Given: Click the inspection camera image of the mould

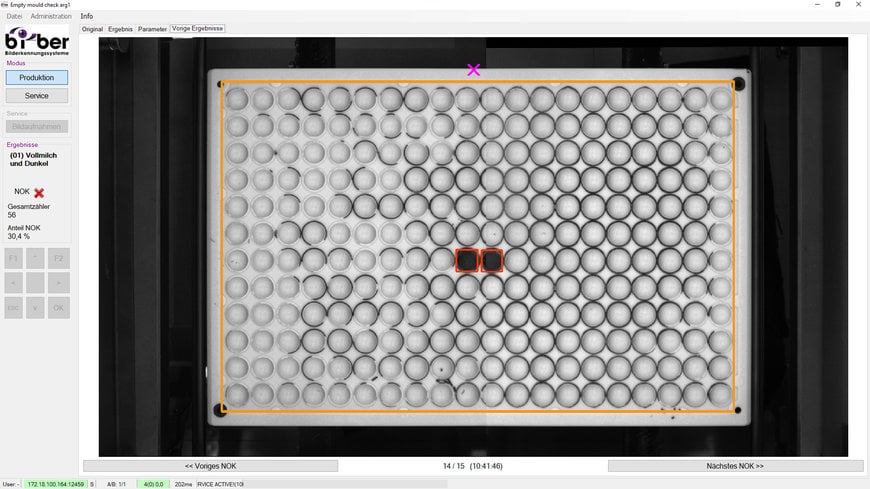Looking at the screenshot, I should pyautogui.click(x=473, y=247).
